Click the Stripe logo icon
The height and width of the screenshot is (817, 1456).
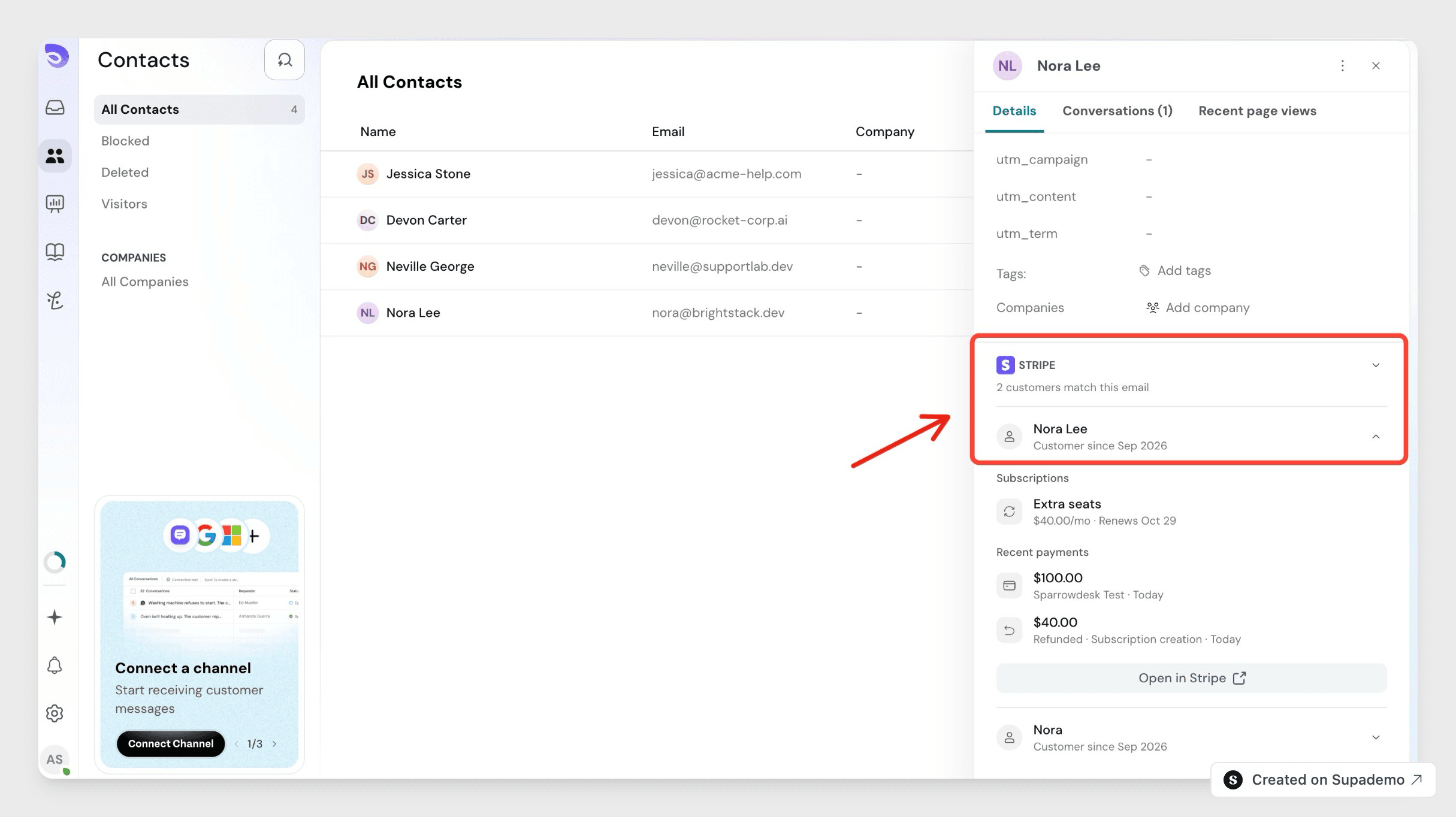tap(1005, 365)
